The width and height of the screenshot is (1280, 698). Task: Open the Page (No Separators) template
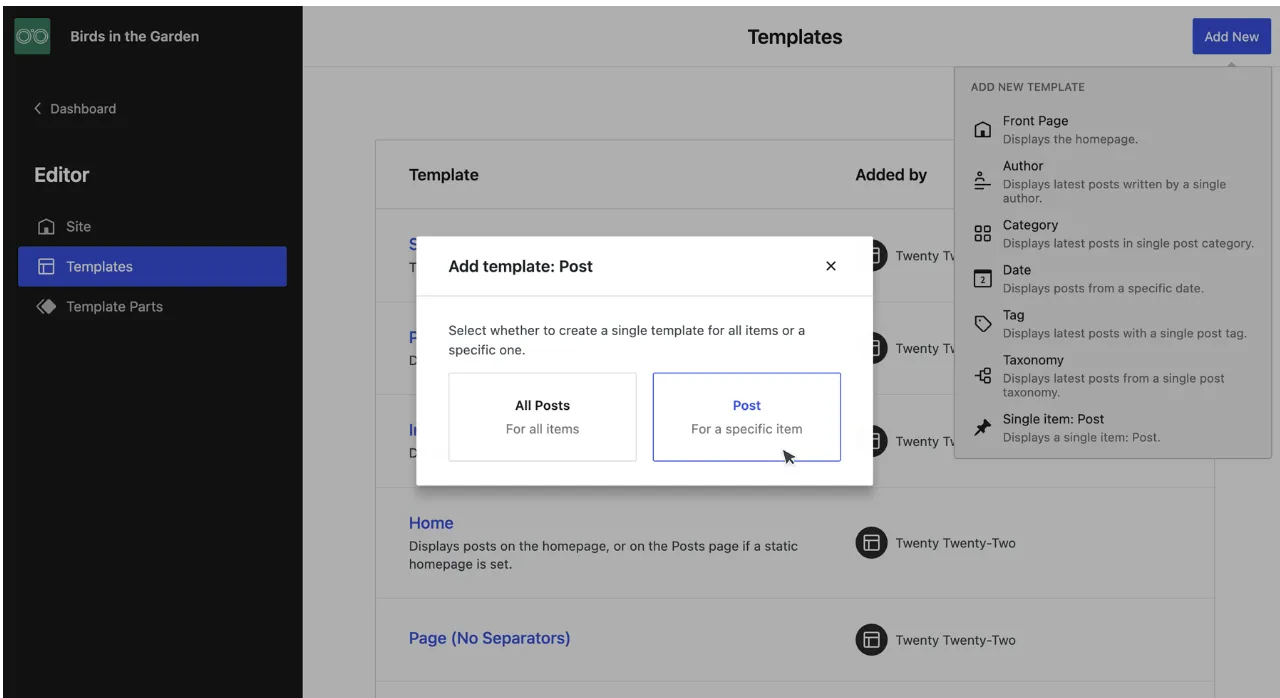pyautogui.click(x=490, y=638)
